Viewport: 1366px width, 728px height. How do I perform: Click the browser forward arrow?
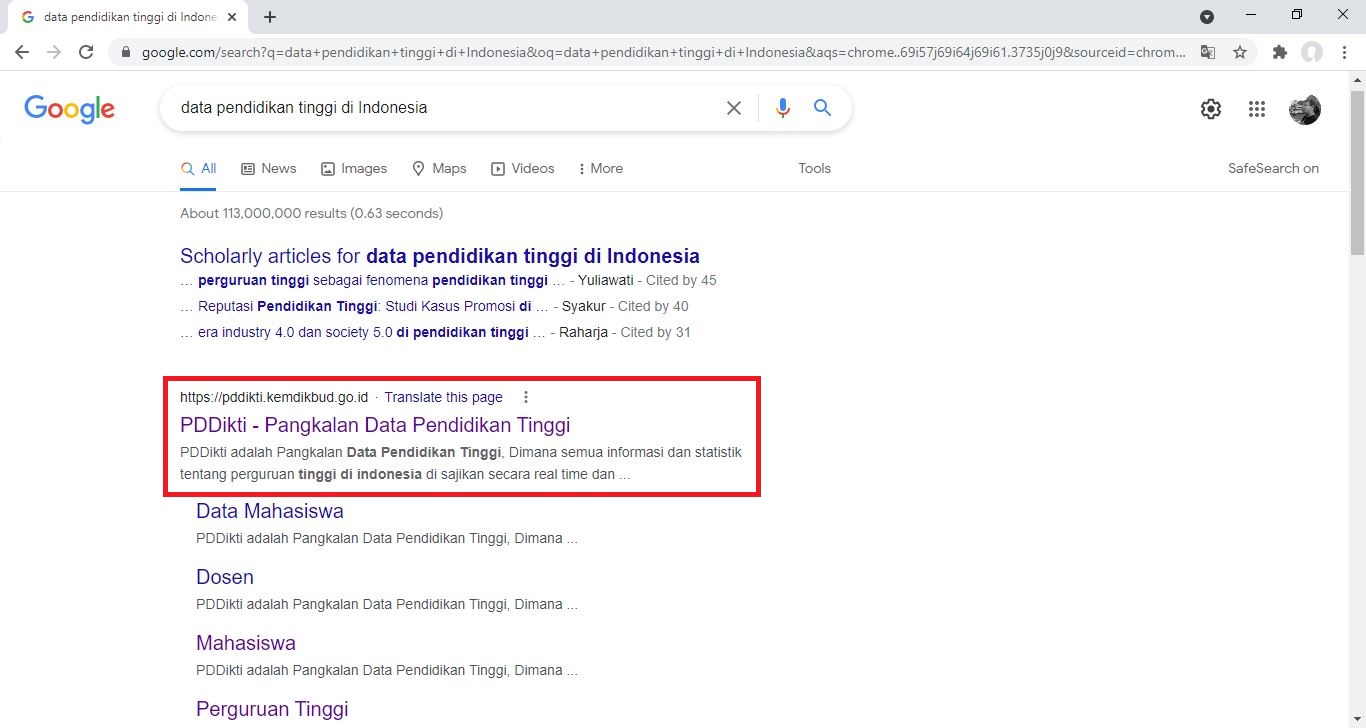(x=54, y=52)
